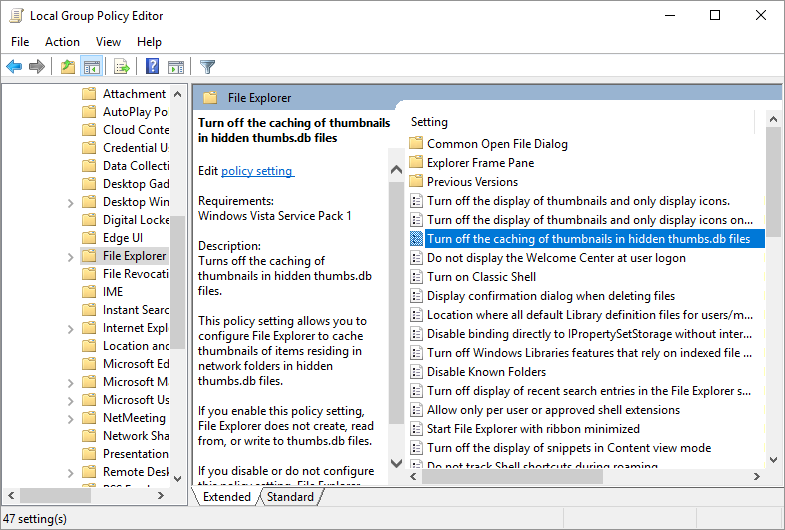Open the Help toolbar icon
The height and width of the screenshot is (530, 785).
pos(152,66)
